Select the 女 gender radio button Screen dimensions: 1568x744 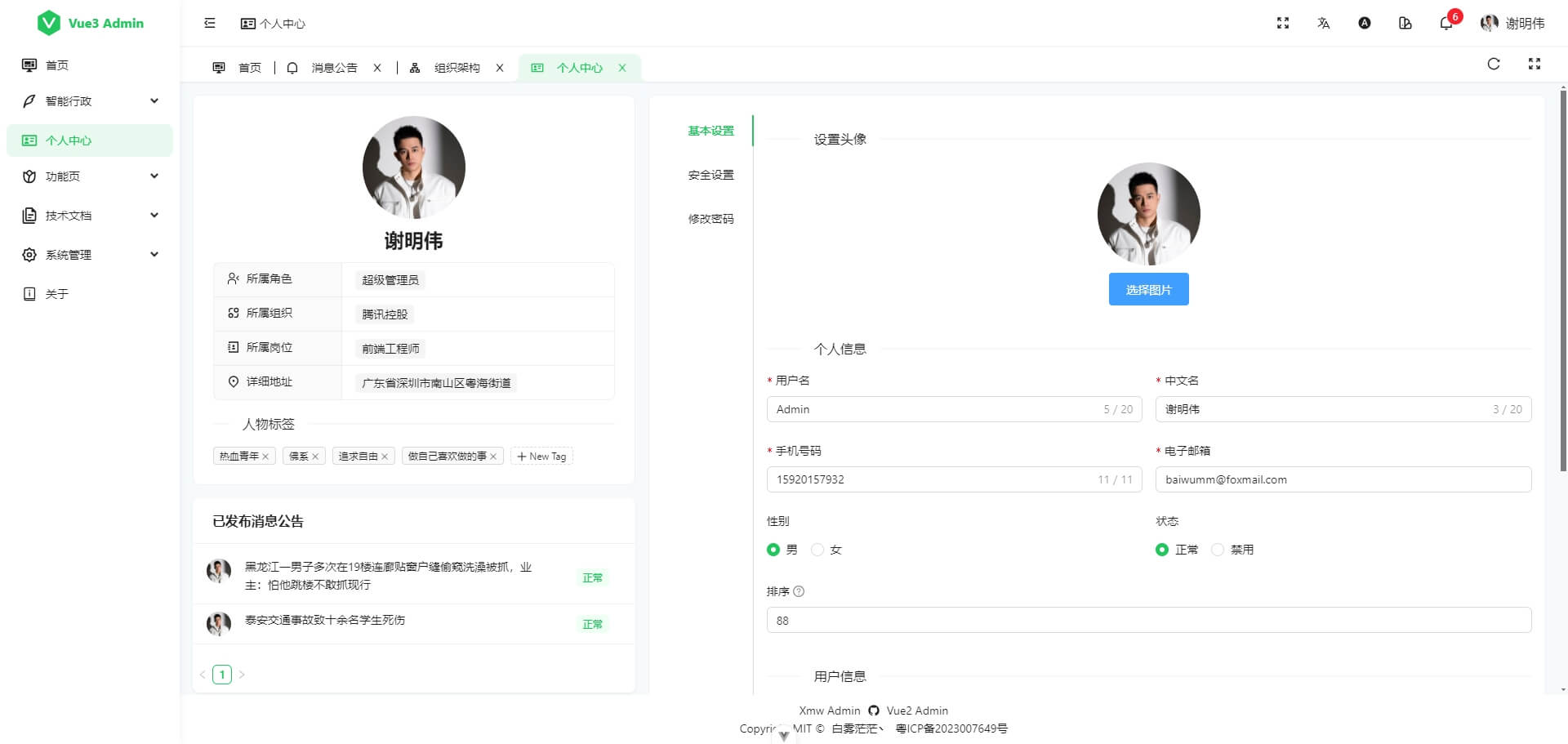817,550
